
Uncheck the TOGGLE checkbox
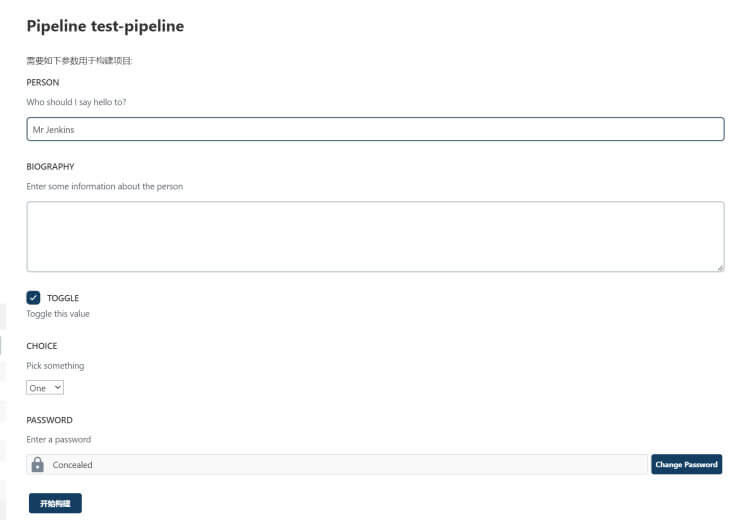[33, 298]
